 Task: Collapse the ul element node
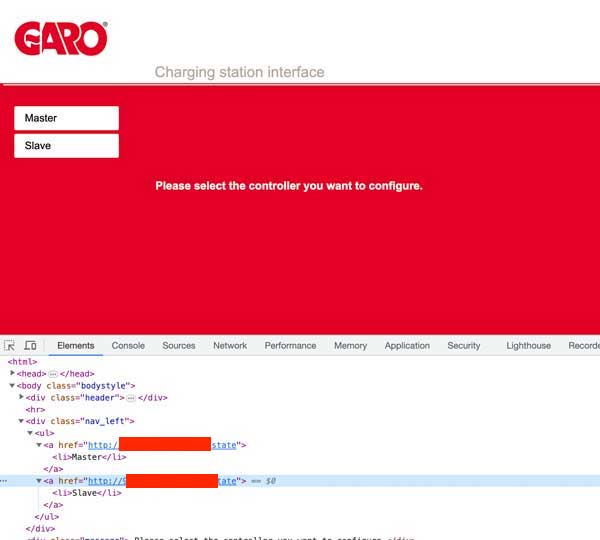30,433
